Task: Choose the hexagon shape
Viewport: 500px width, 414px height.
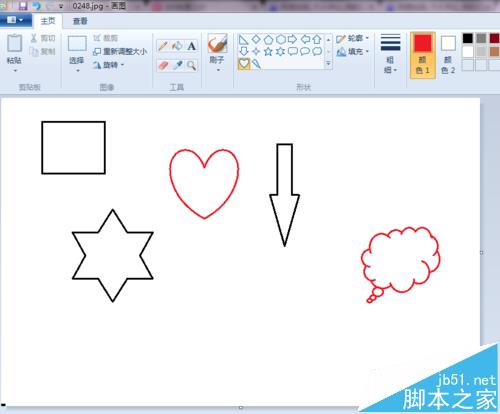Action: 281,39
